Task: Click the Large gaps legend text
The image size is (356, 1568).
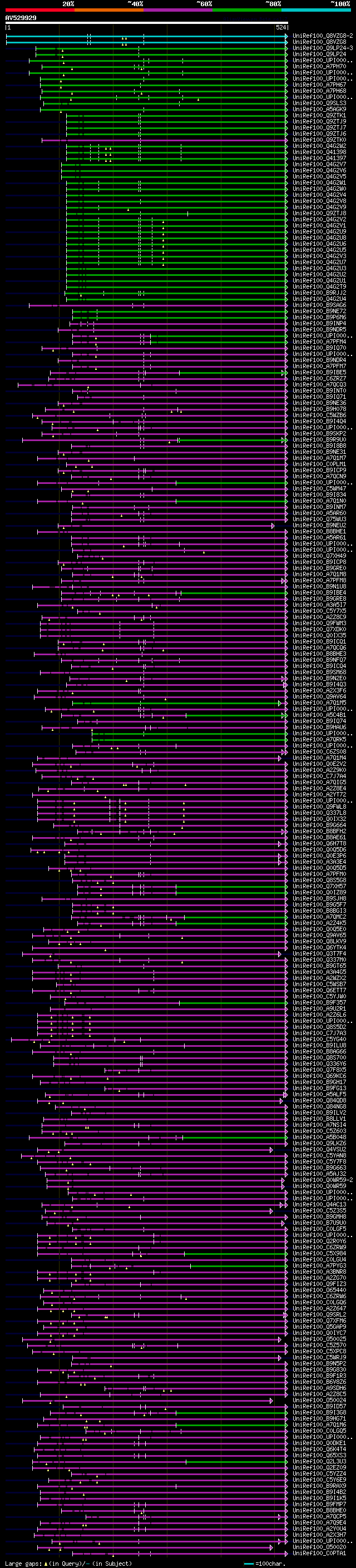Action: point(23,1564)
